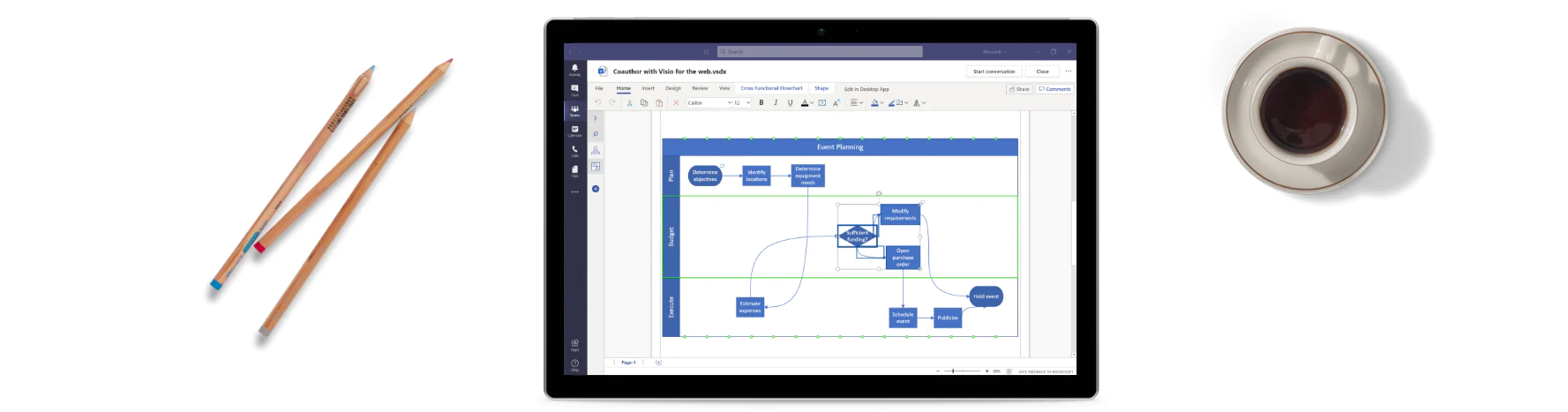Image resolution: width=1568 pixels, height=412 pixels.
Task: Cut selection with scissors icon
Action: click(629, 102)
